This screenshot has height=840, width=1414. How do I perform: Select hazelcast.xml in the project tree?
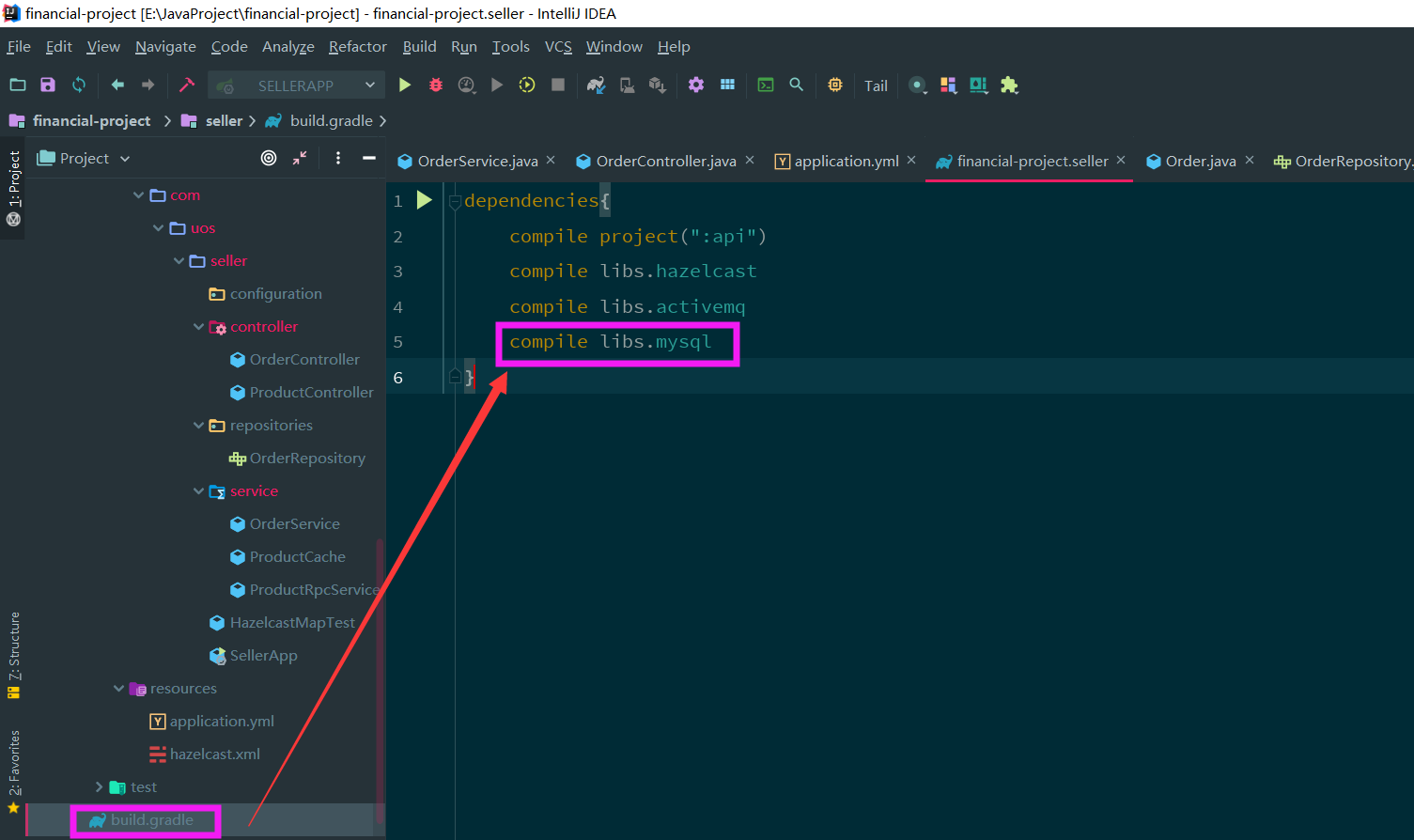(x=214, y=754)
